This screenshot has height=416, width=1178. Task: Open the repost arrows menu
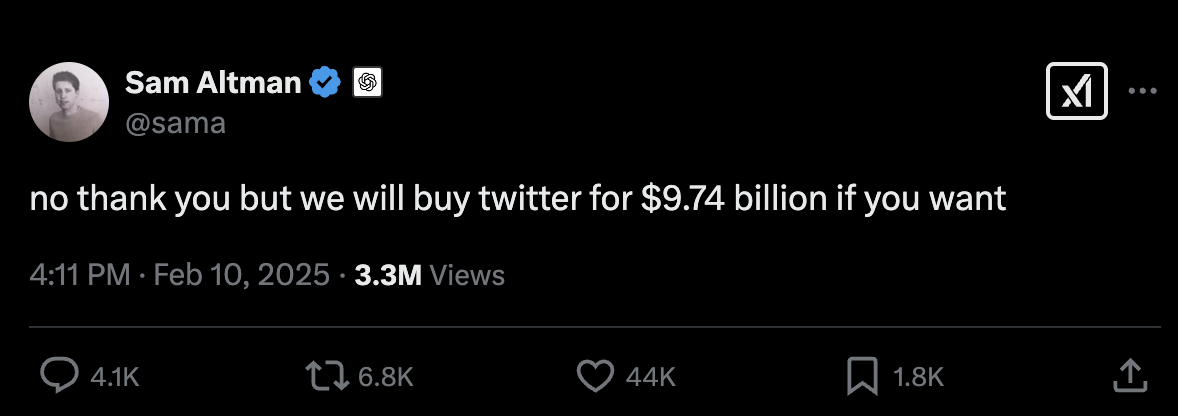[x=327, y=375]
